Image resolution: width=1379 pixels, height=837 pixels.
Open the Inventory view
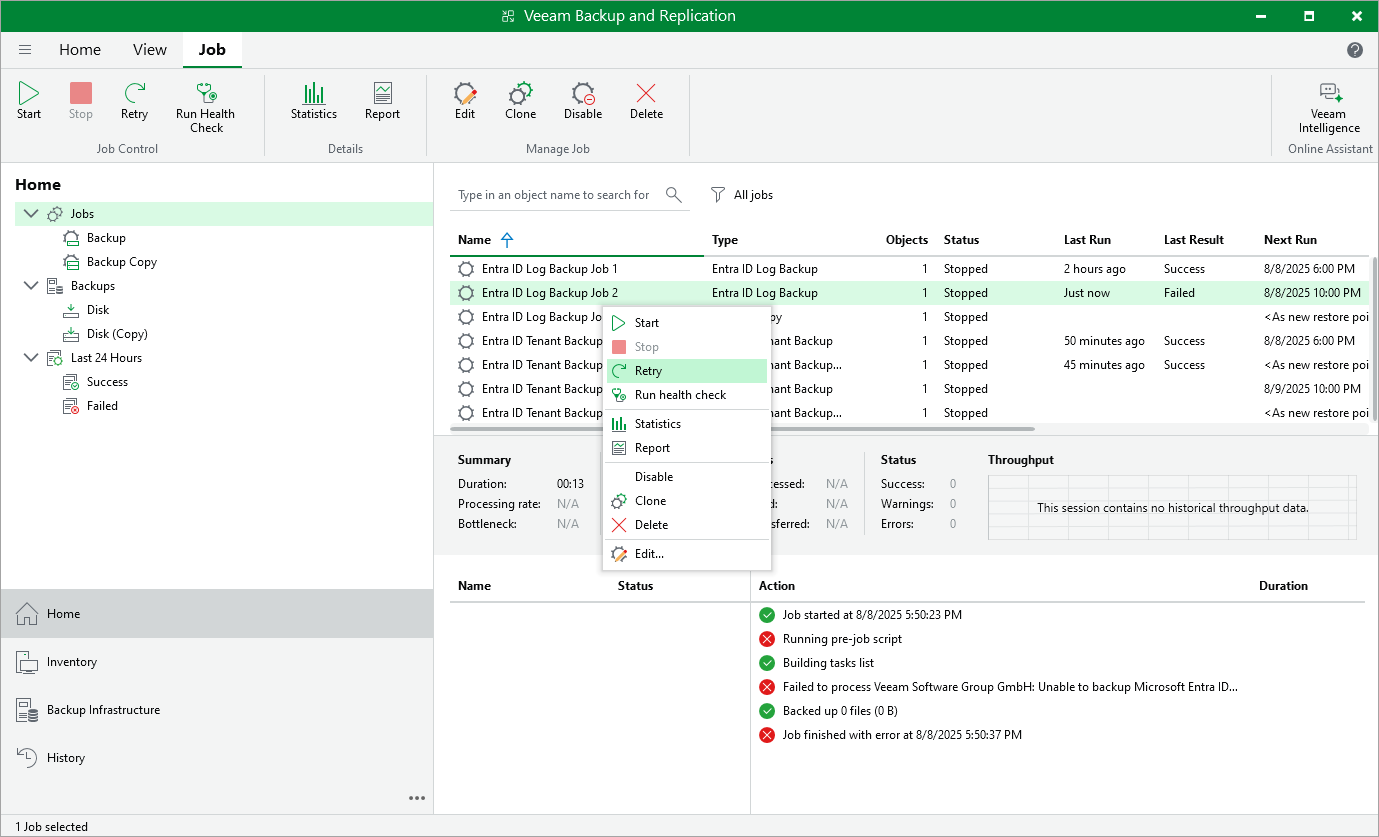coord(217,662)
